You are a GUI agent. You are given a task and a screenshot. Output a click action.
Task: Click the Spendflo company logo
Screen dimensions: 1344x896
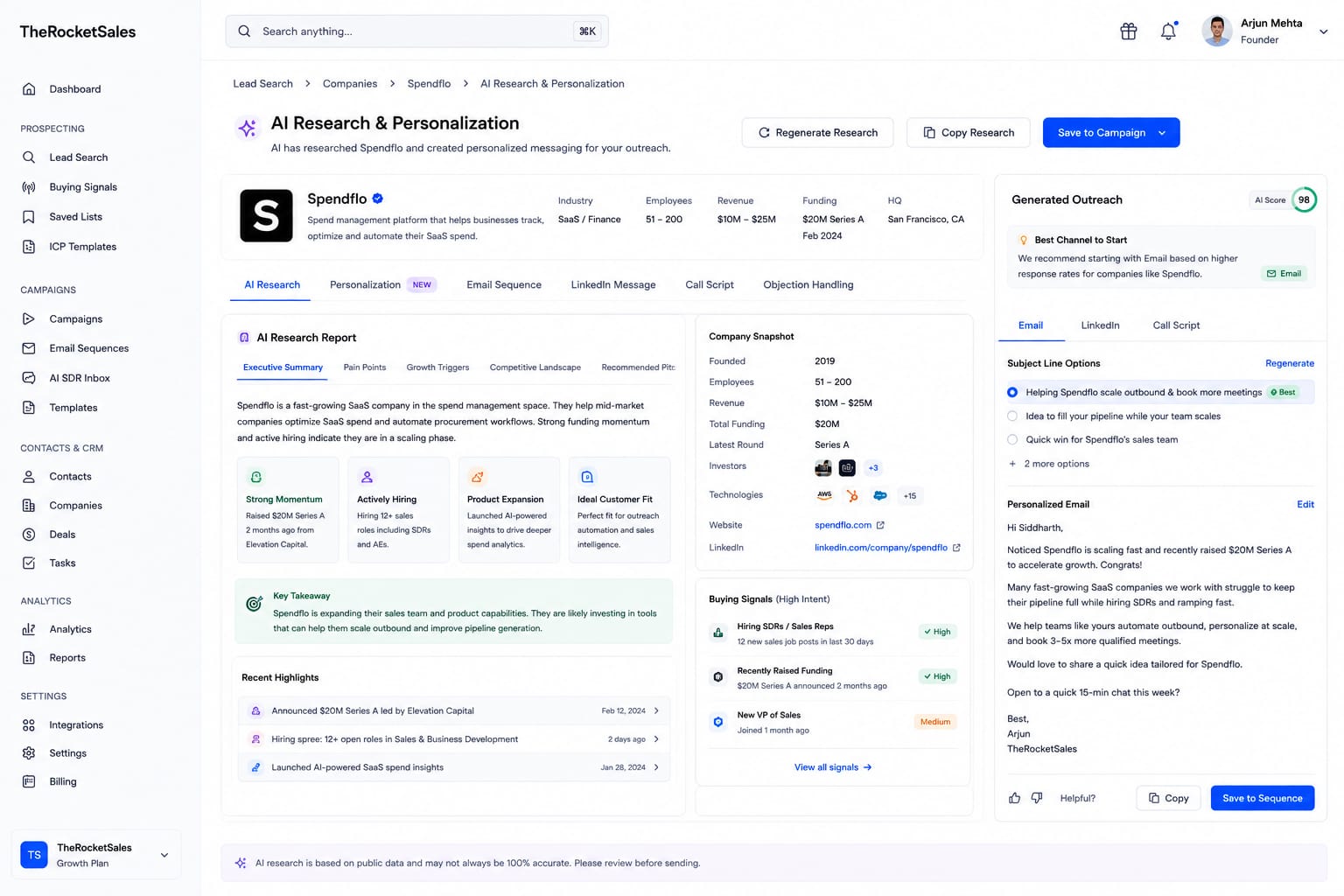coord(266,216)
